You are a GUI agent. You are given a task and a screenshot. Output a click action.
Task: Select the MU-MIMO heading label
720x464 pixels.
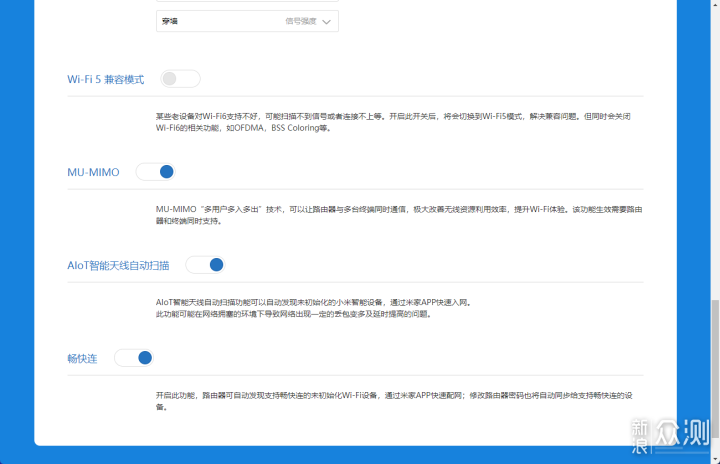(93, 172)
